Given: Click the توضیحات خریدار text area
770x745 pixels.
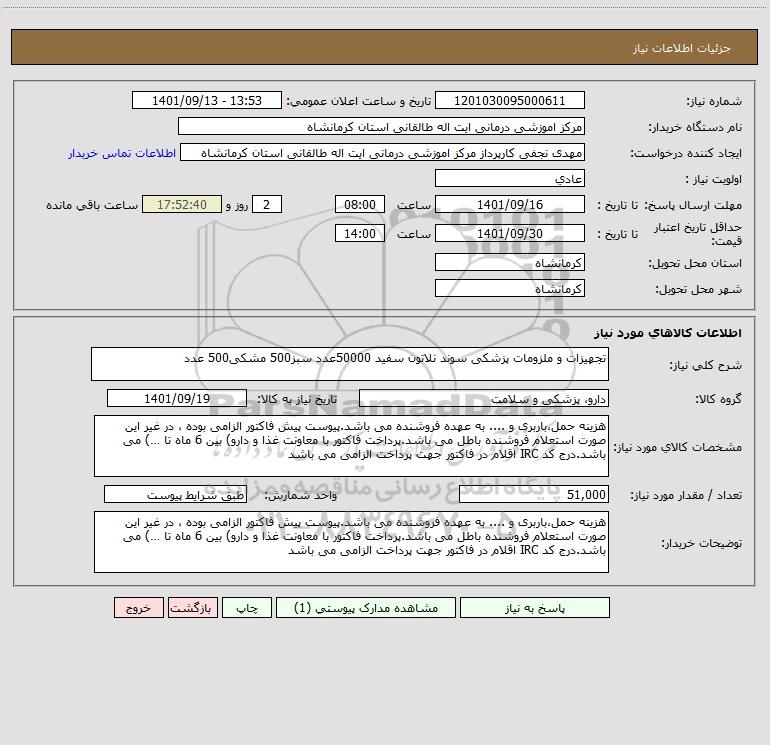Looking at the screenshot, I should point(351,542).
